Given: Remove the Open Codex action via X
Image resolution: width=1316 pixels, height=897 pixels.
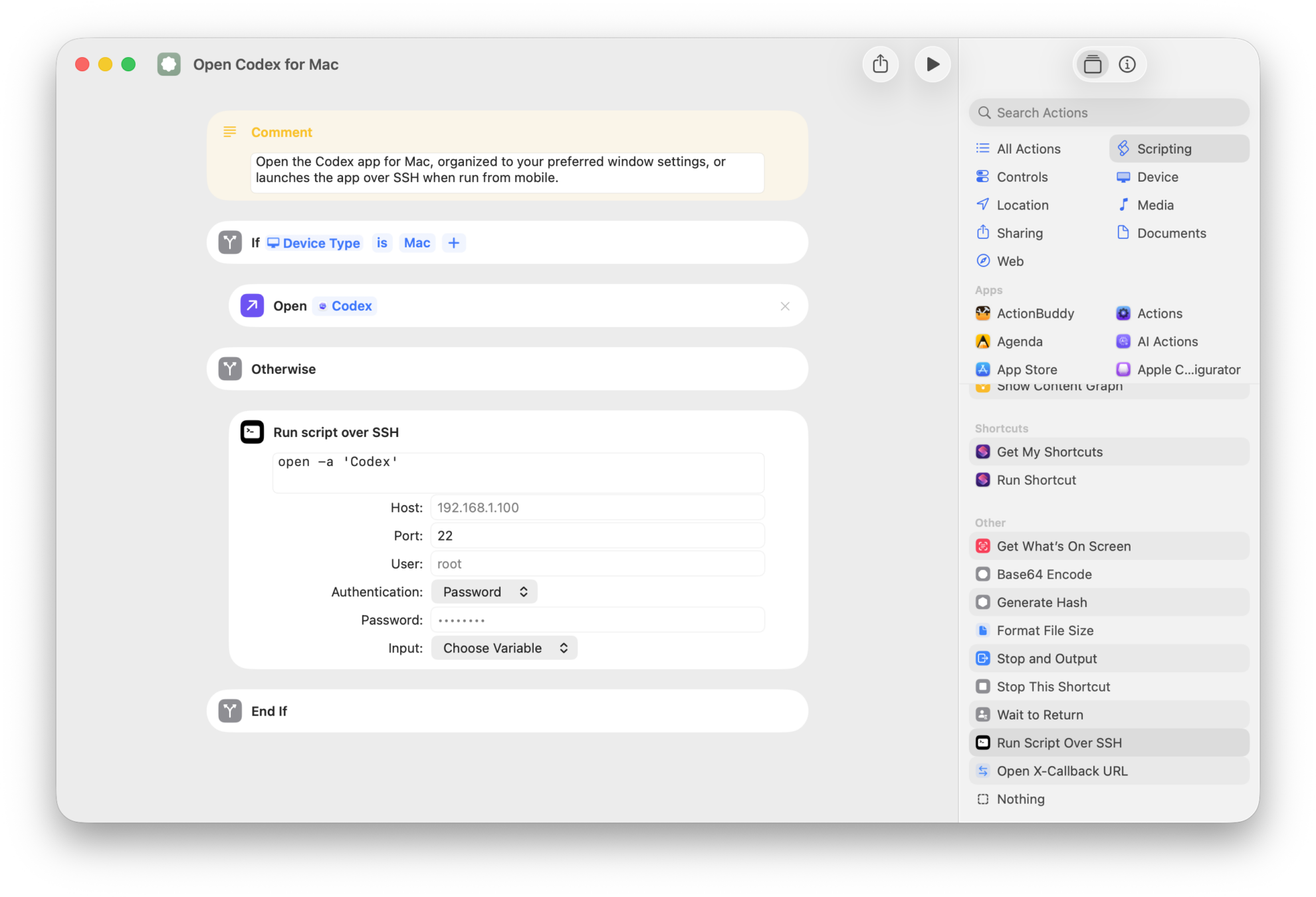Looking at the screenshot, I should point(785,306).
